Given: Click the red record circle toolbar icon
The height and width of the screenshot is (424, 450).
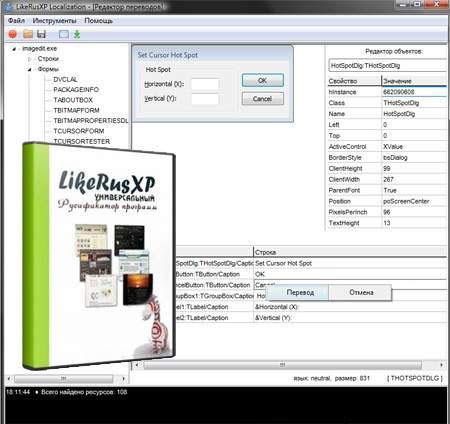Looking at the screenshot, I should pyautogui.click(x=13, y=34).
